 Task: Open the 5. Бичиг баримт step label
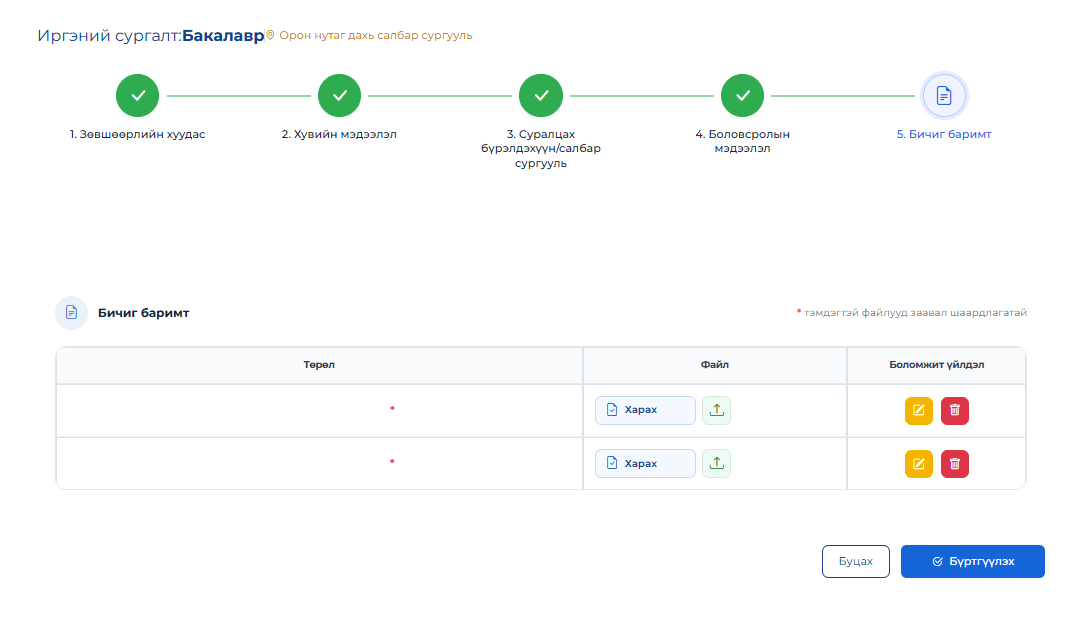pos(944,134)
